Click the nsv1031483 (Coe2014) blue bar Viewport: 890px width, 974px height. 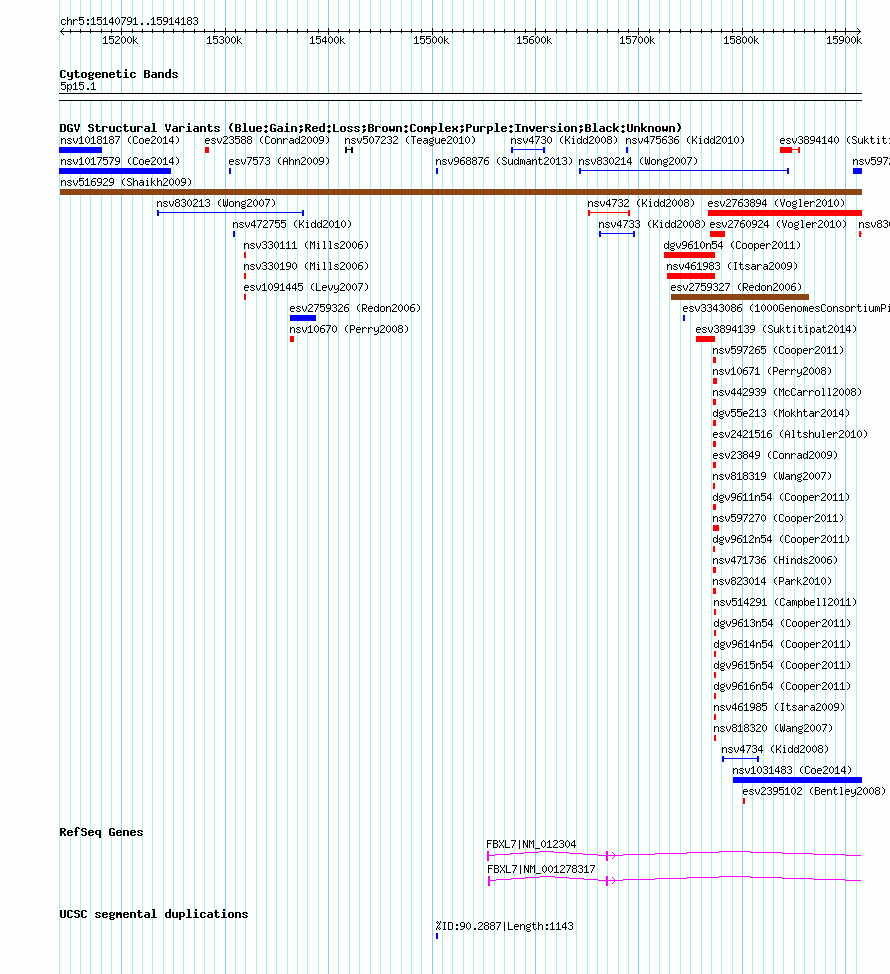coord(797,780)
